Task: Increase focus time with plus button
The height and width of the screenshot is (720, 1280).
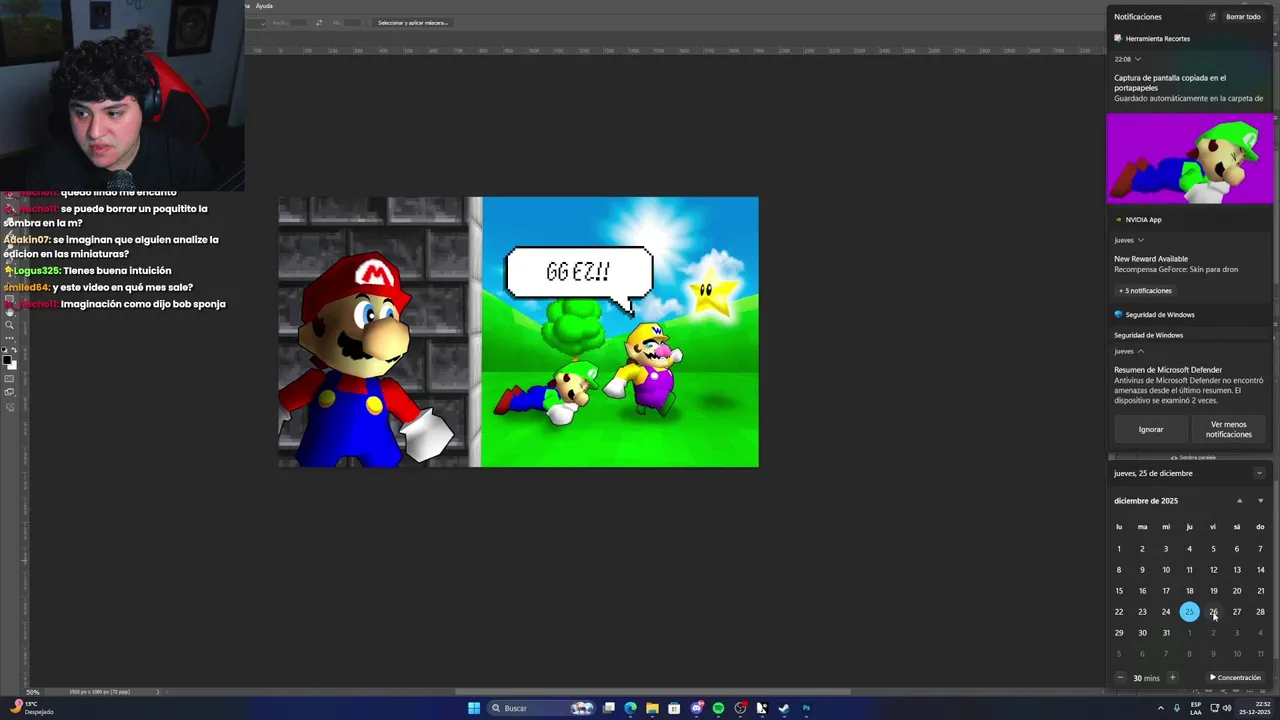Action: [1172, 678]
